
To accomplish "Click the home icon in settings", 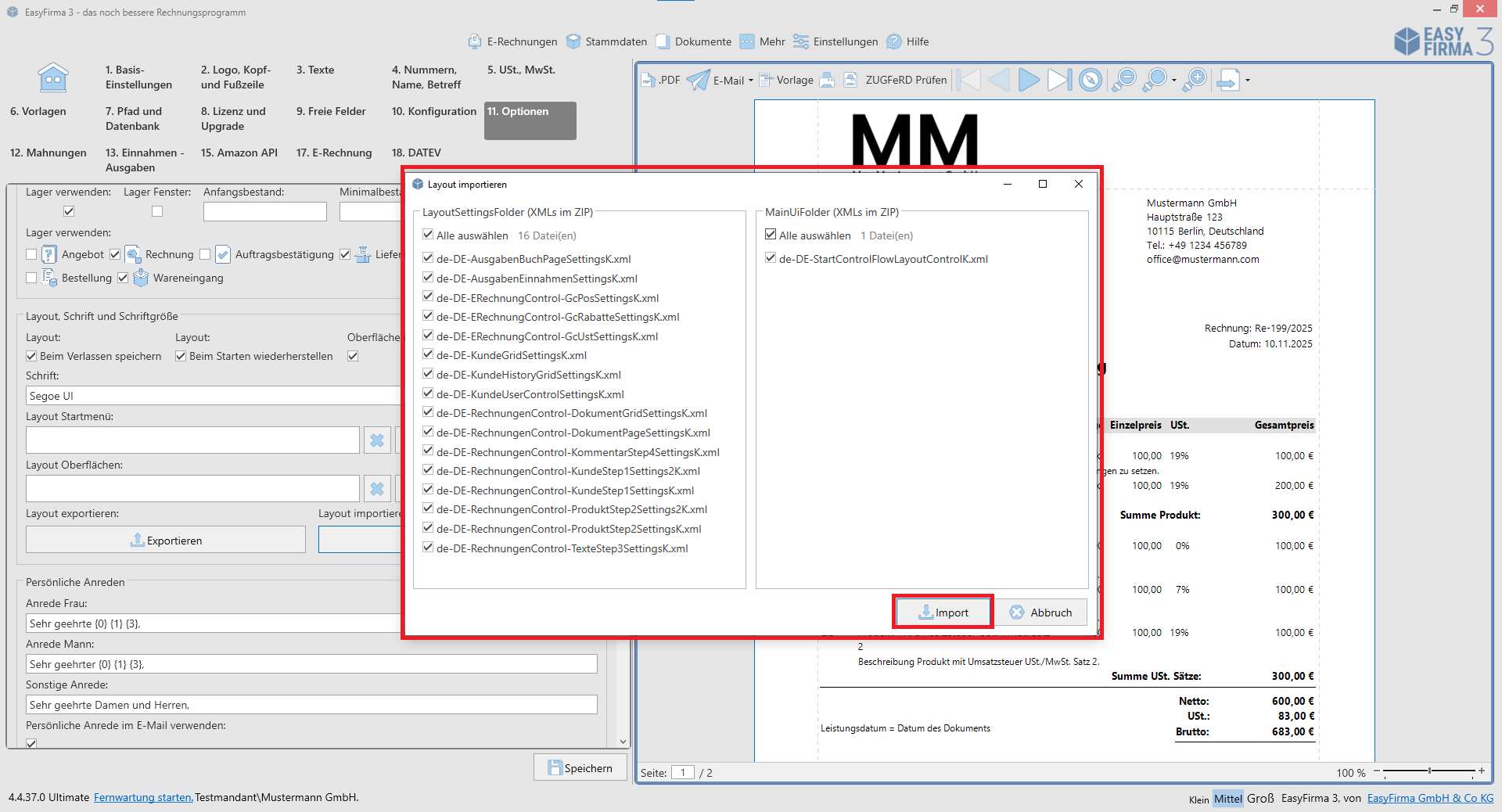I will (x=53, y=78).
